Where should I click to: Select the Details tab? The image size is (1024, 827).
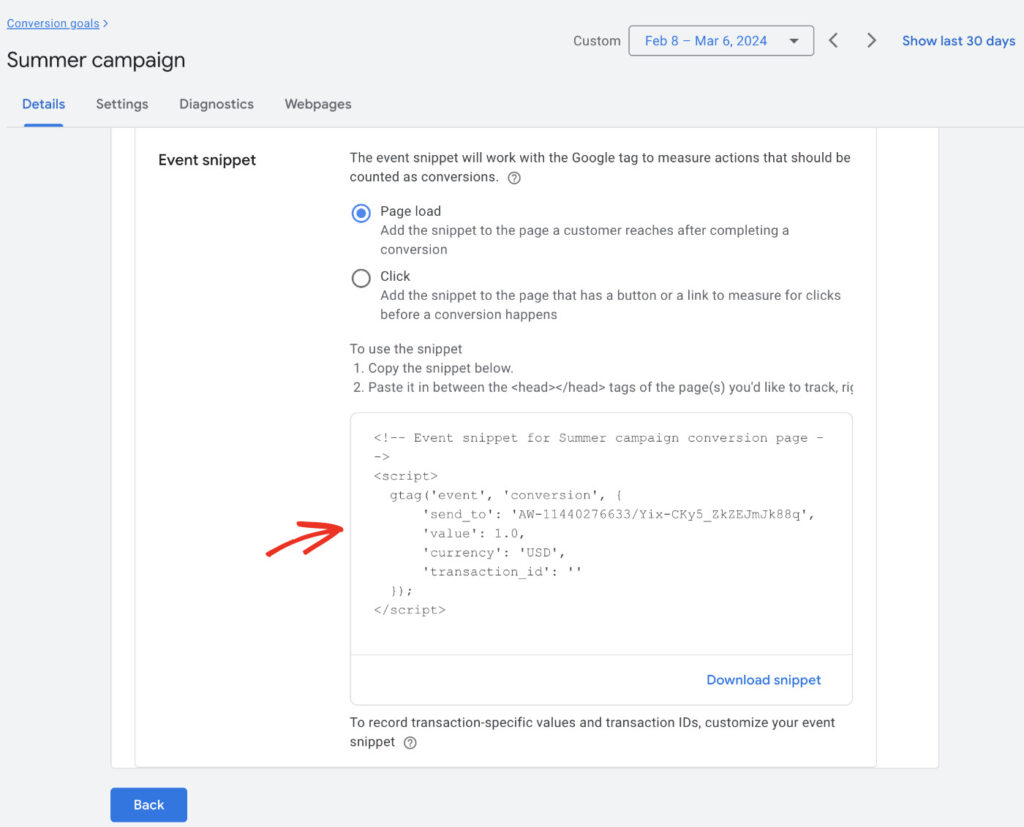43,104
